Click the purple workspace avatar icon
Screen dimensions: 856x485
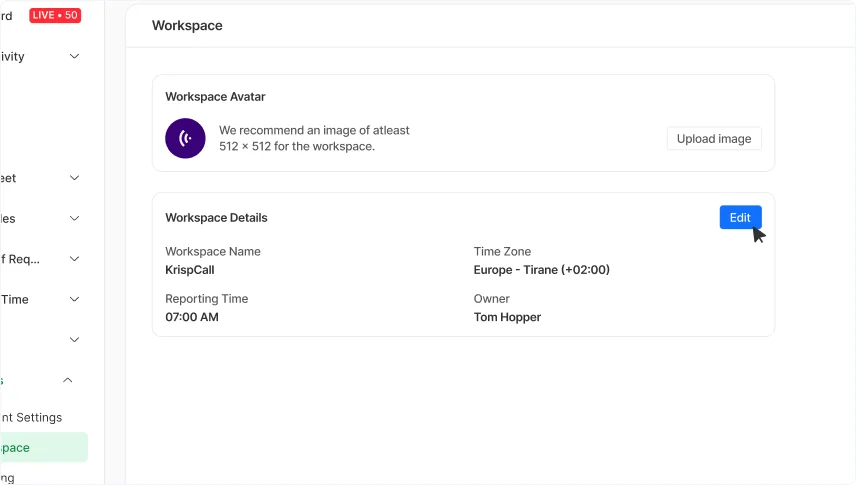tap(185, 138)
